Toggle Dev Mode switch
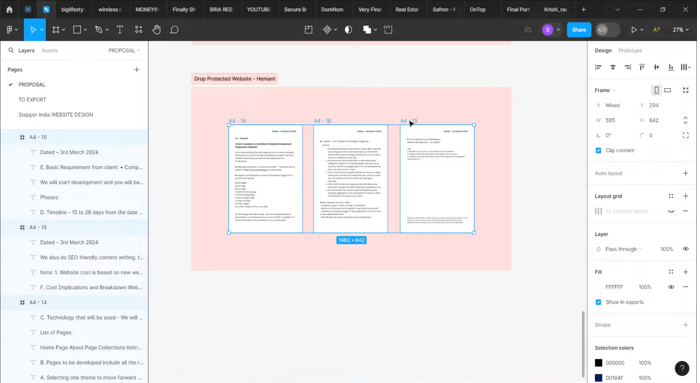The width and height of the screenshot is (700, 383). (608, 30)
